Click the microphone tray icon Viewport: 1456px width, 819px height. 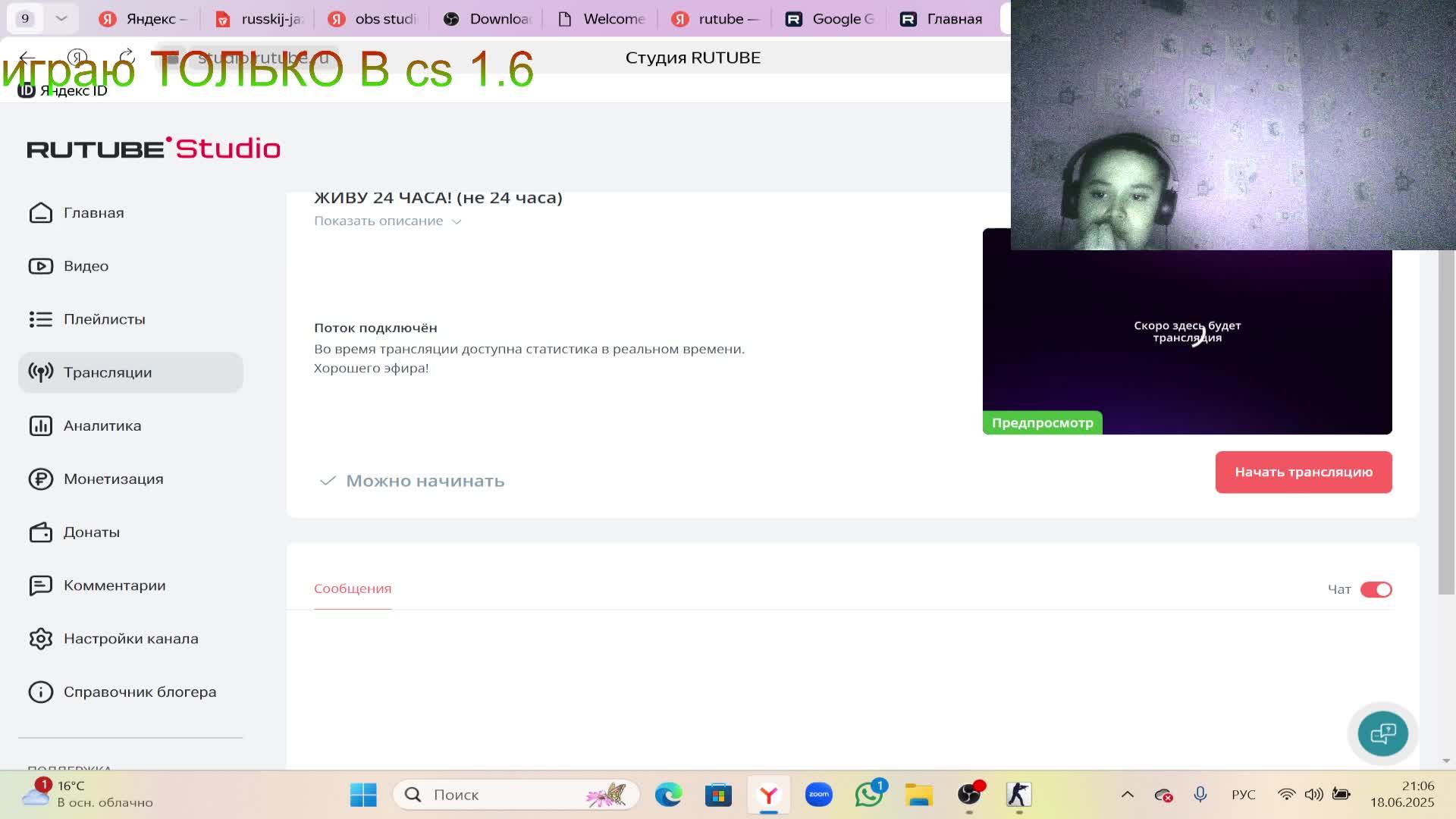pos(1200,795)
